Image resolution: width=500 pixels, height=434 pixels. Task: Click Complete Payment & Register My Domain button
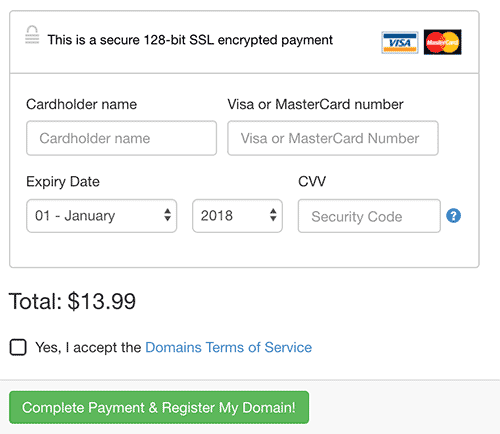(159, 407)
